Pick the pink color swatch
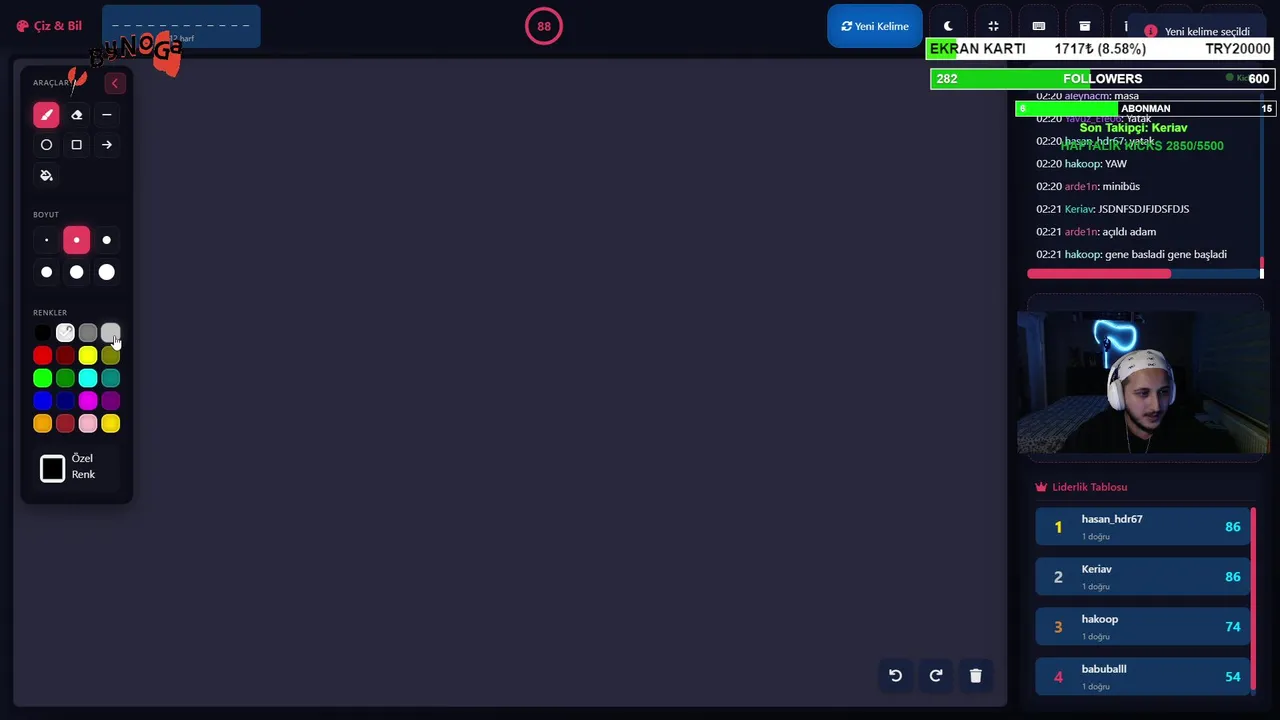Screen dimensions: 1280x720 click(88, 424)
